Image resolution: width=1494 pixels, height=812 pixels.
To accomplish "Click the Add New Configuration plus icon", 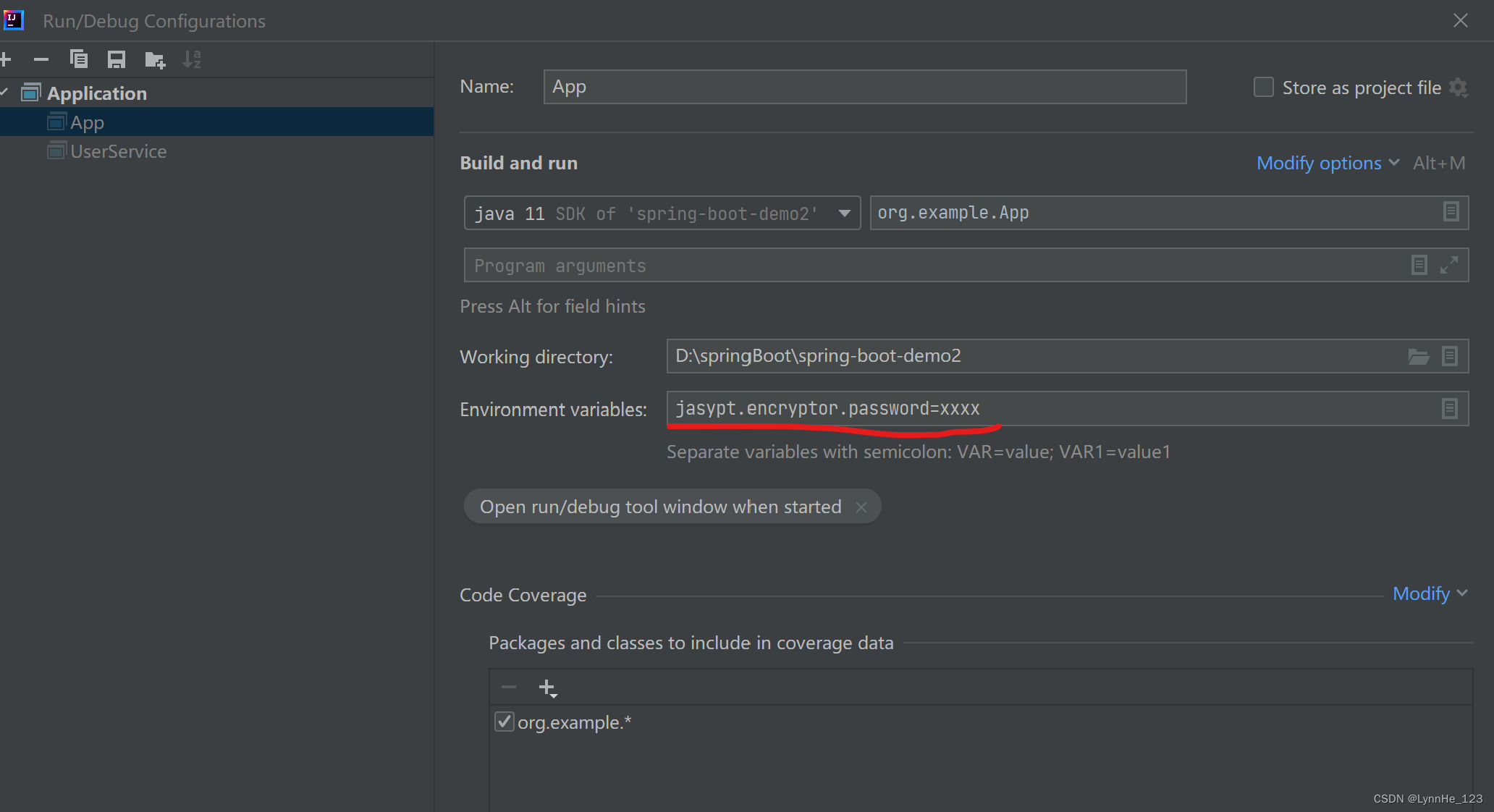I will click(6, 59).
